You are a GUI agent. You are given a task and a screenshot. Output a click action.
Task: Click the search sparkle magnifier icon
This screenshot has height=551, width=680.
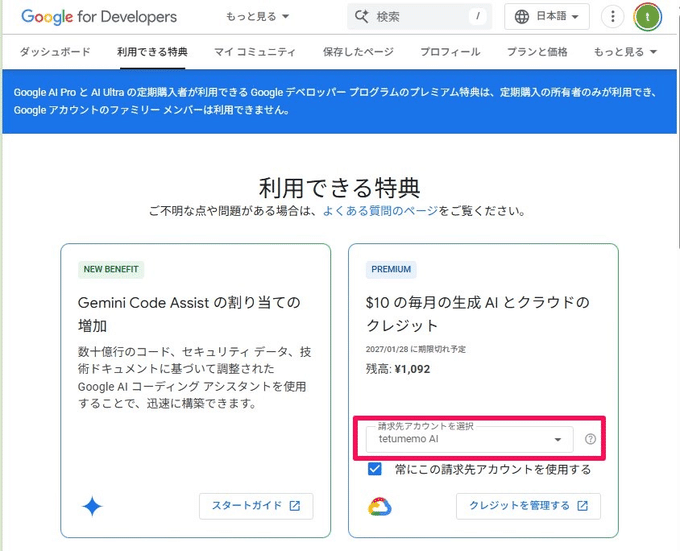pyautogui.click(x=361, y=16)
